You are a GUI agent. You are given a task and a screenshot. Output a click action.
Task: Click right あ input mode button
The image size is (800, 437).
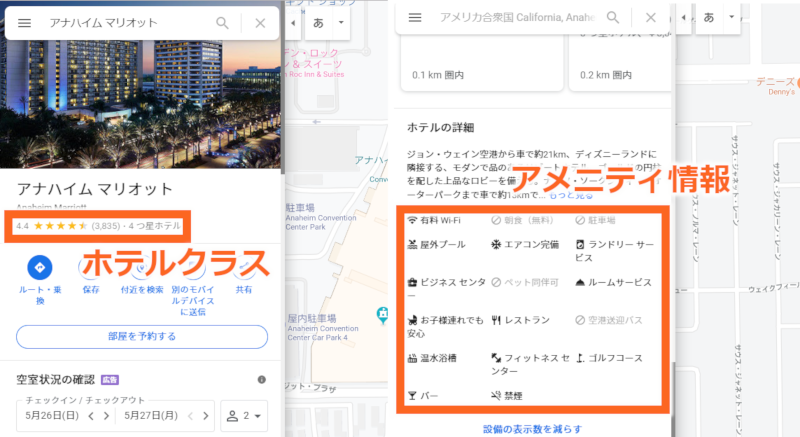(x=709, y=17)
